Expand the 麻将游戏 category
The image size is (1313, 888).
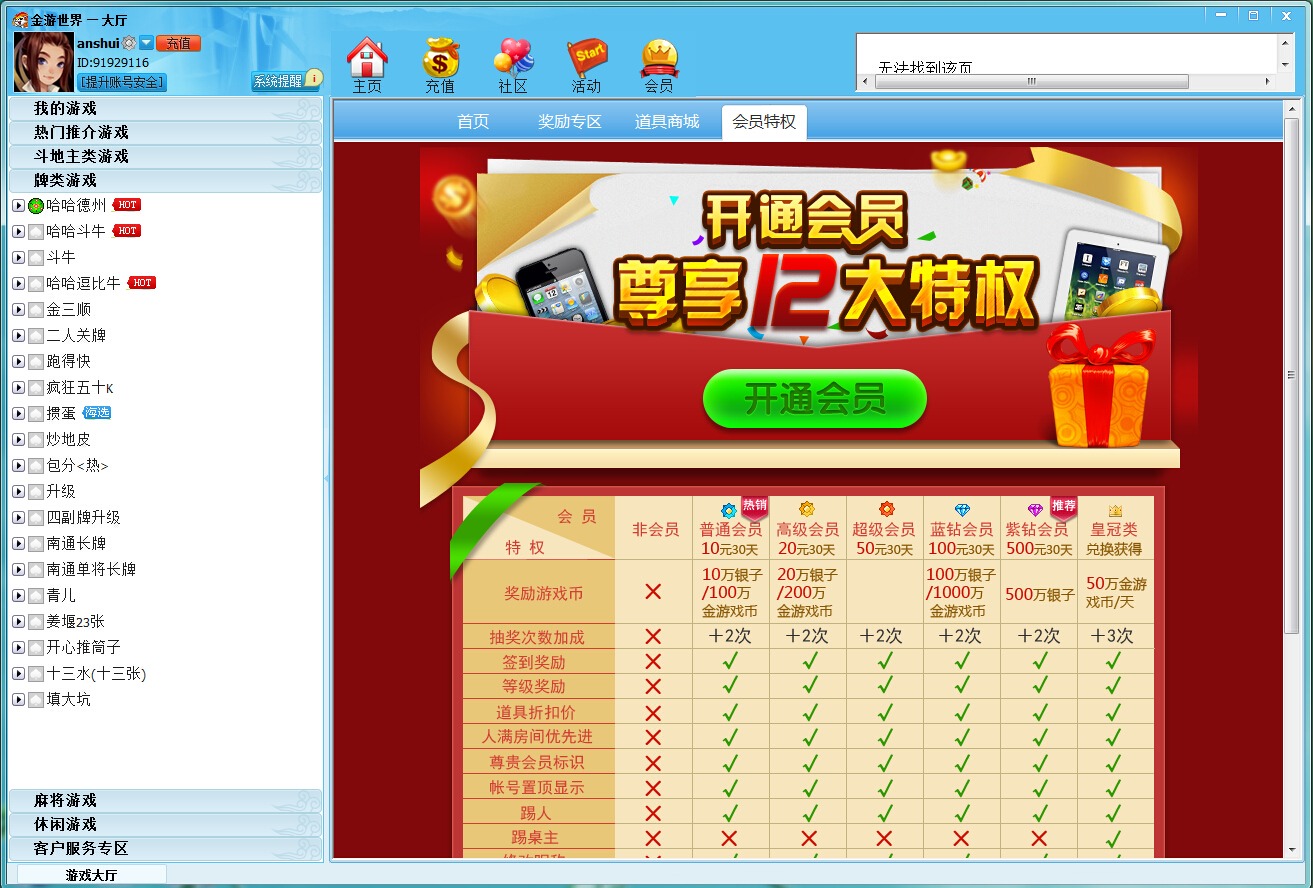65,800
